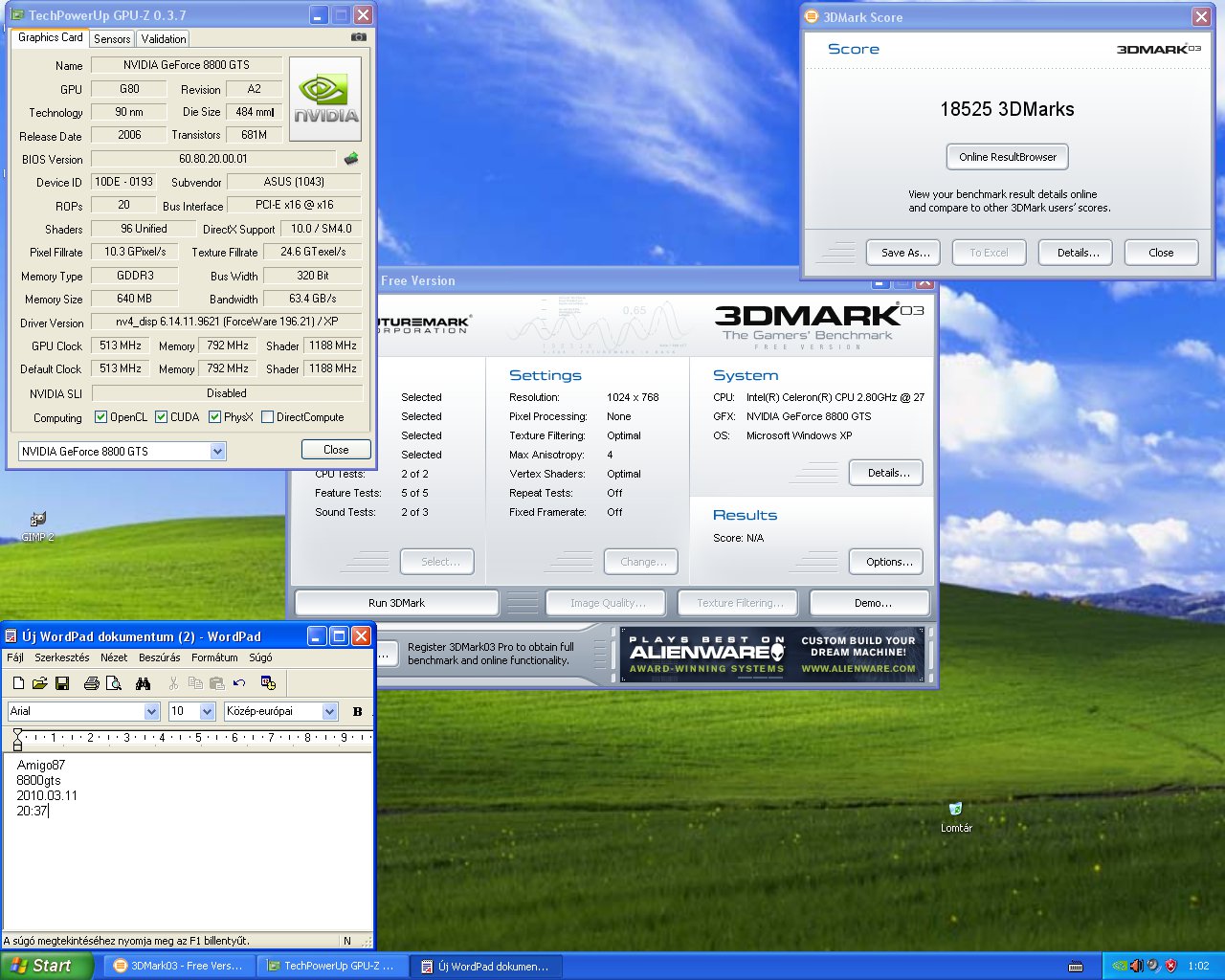This screenshot has width=1225, height=980.
Task: Select the Graphics Card tab in GPU-Z
Action: (x=51, y=37)
